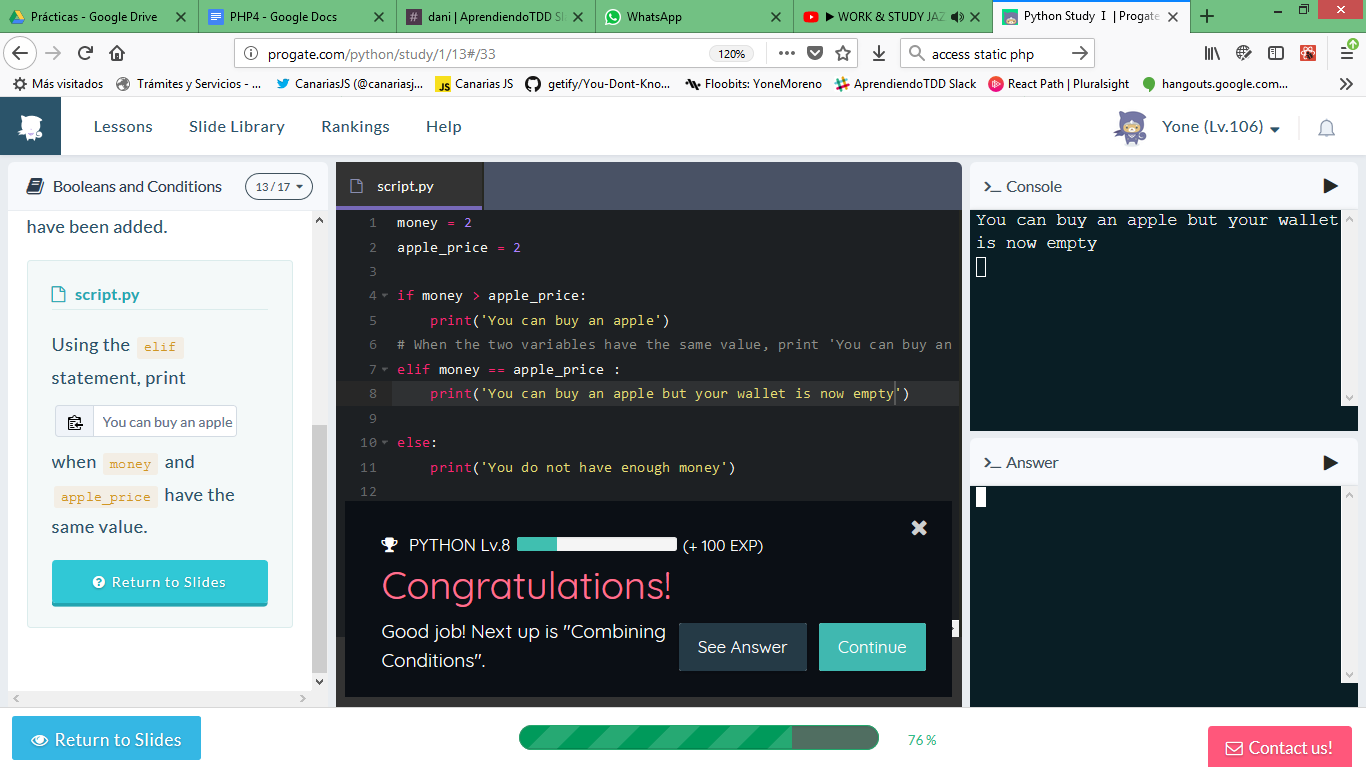This screenshot has width=1366, height=768.
Task: Open the notification bell
Action: tap(1326, 128)
